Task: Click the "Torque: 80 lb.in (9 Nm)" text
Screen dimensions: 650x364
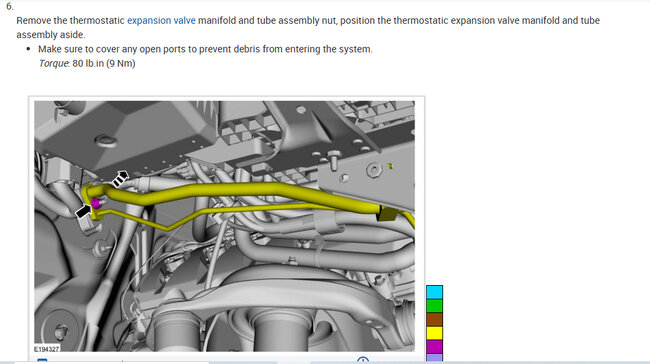Action: click(87, 63)
